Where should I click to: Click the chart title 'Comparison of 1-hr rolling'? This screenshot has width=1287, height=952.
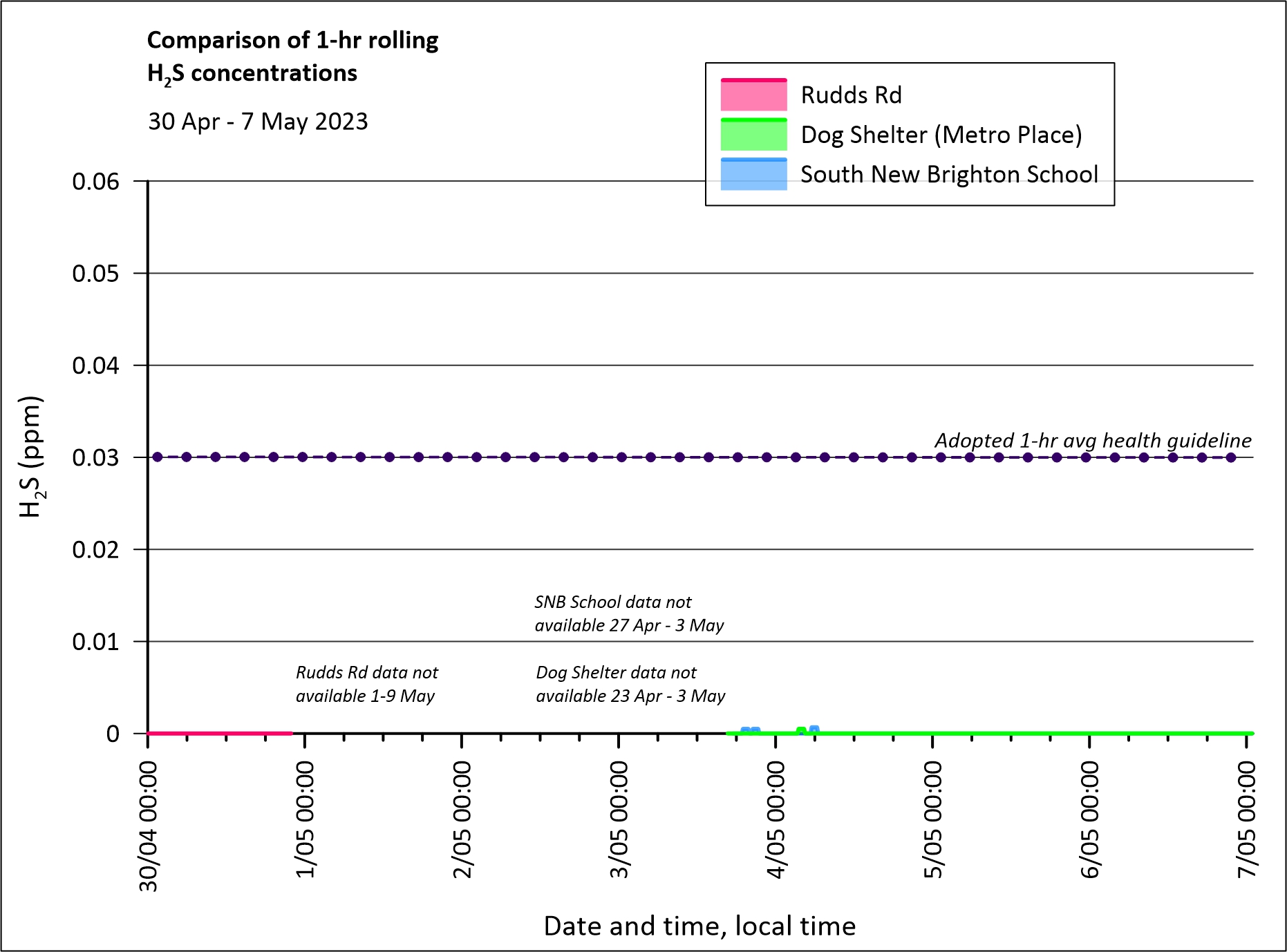(292, 41)
